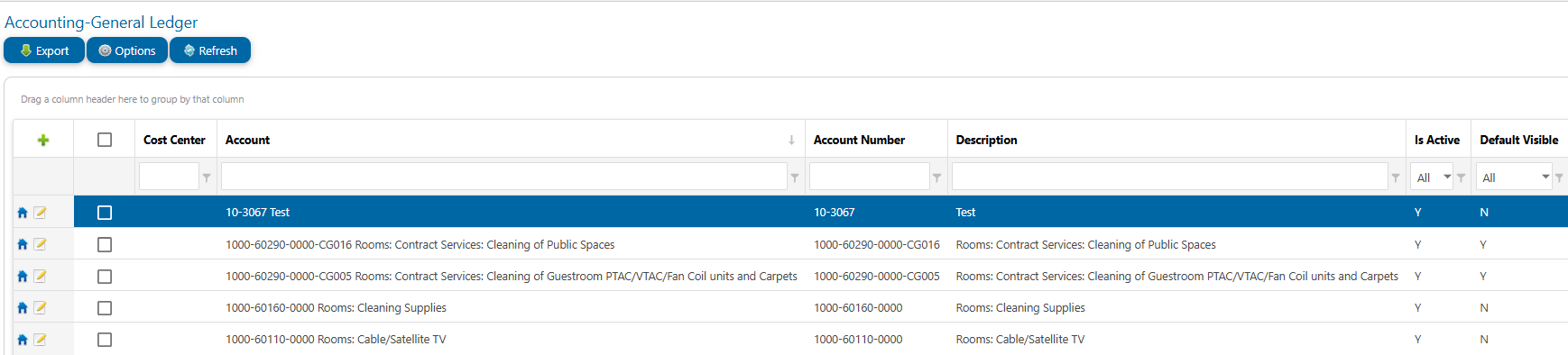This screenshot has height=355, width=1568.
Task: Open filter menu for Cost Center column
Action: pyautogui.click(x=207, y=177)
